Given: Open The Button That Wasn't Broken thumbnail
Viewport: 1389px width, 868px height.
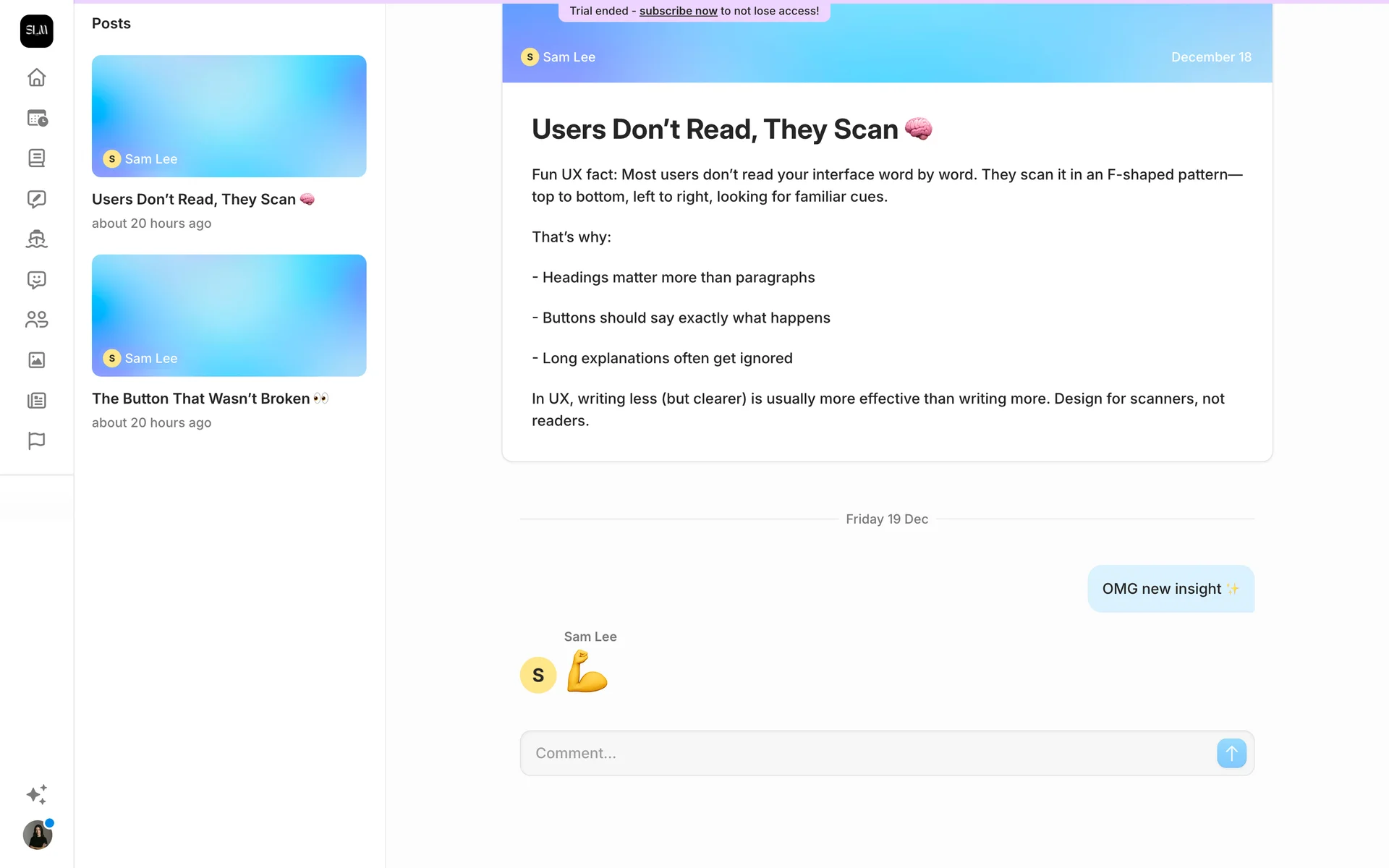Looking at the screenshot, I should pos(229,315).
